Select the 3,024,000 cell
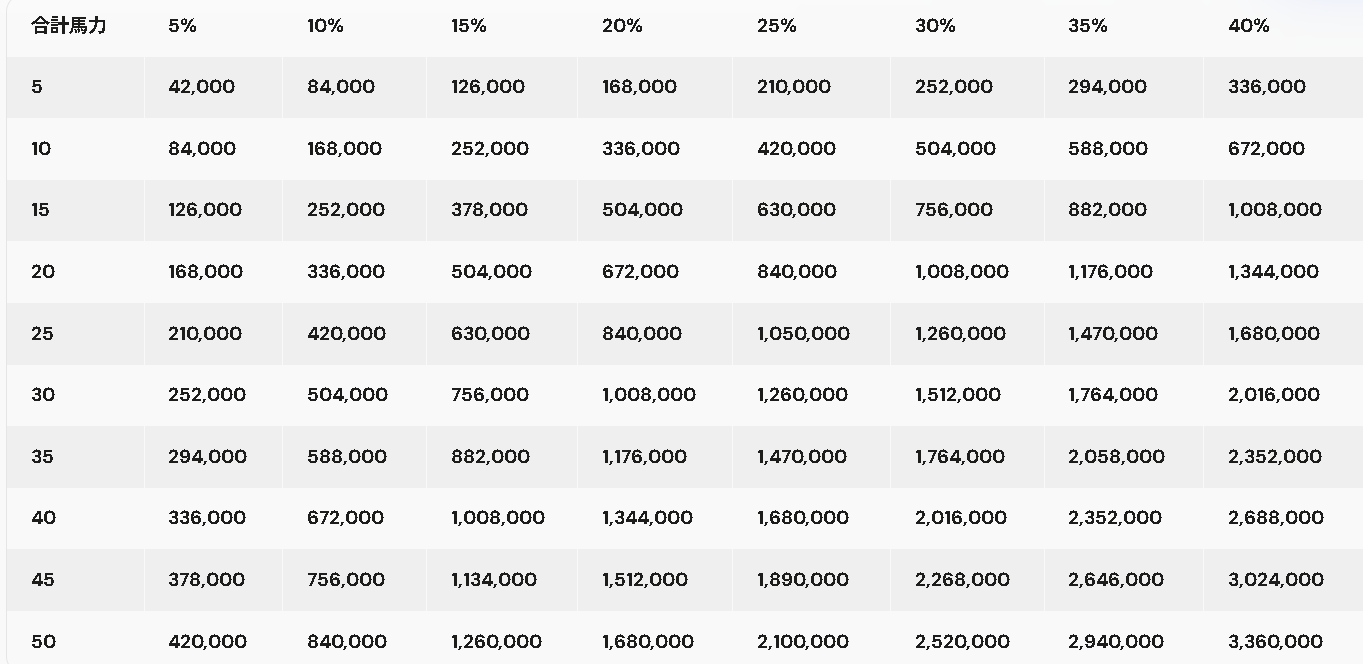This screenshot has height=664, width=1363. tap(1275, 580)
